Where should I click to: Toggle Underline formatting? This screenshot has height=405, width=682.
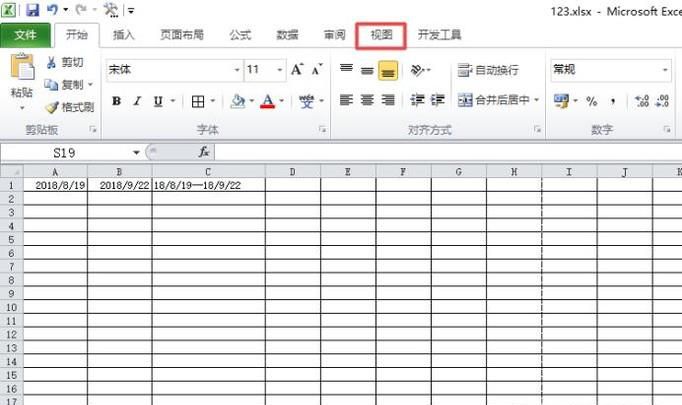point(158,101)
